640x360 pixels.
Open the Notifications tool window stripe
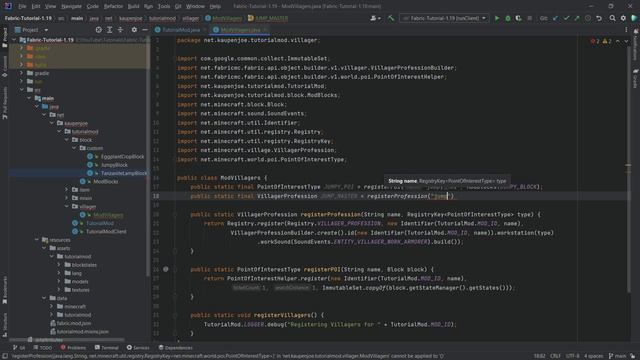[636, 45]
